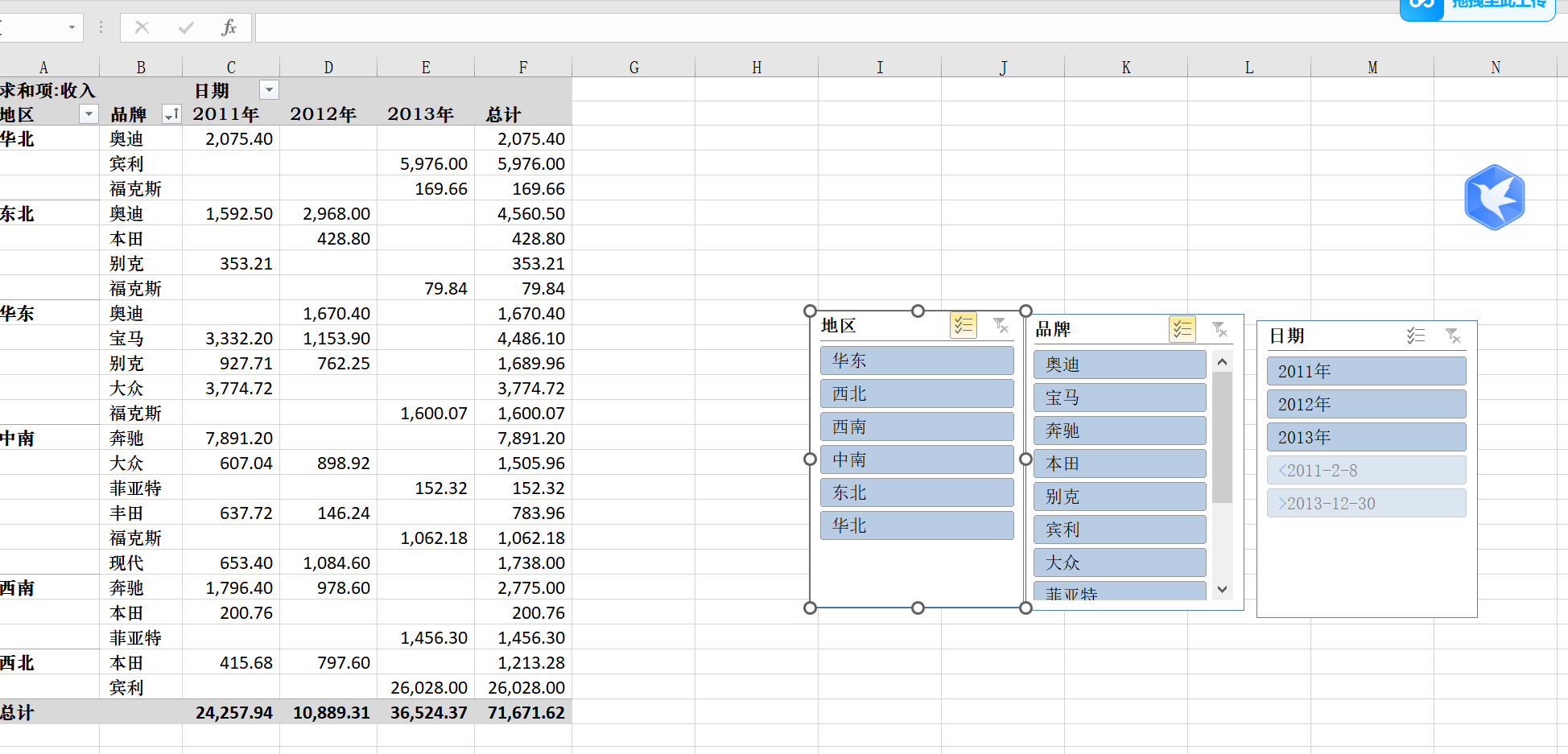The height and width of the screenshot is (754, 1568).
Task: Click the 品牌 slicer scroll down arrow
Action: tap(1222, 589)
